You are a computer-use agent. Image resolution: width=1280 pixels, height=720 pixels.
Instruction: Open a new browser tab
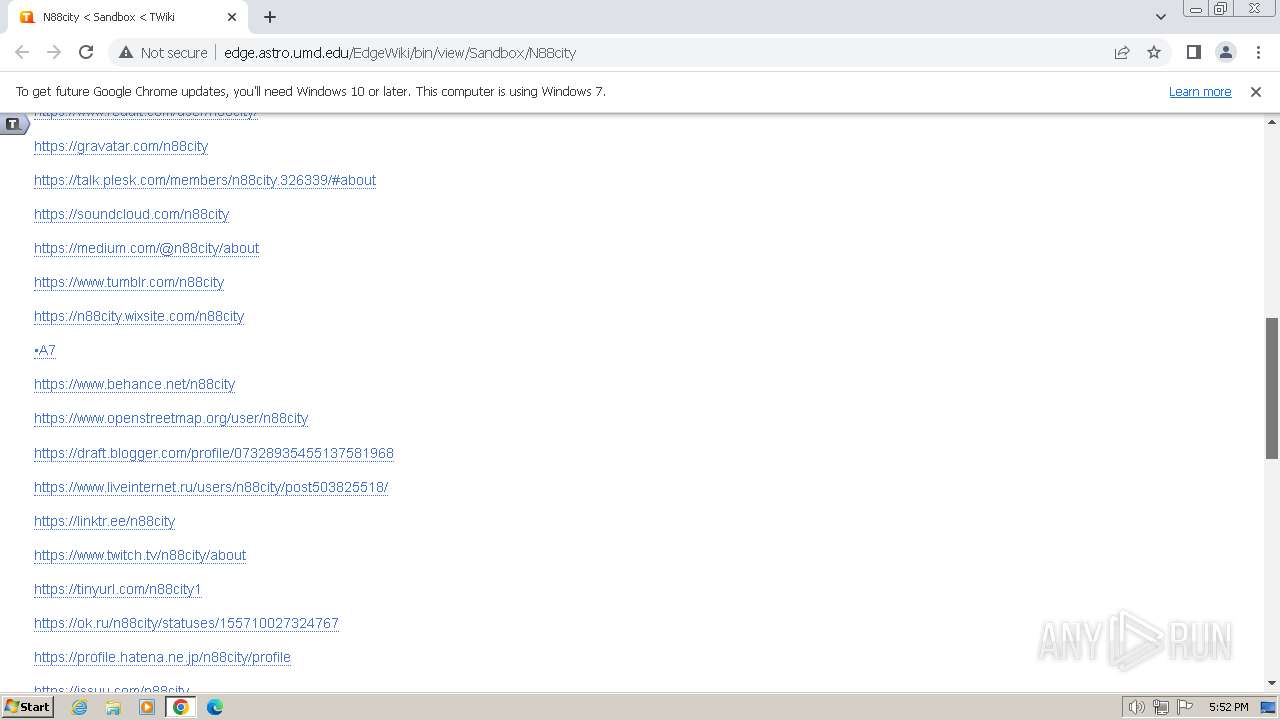(270, 17)
